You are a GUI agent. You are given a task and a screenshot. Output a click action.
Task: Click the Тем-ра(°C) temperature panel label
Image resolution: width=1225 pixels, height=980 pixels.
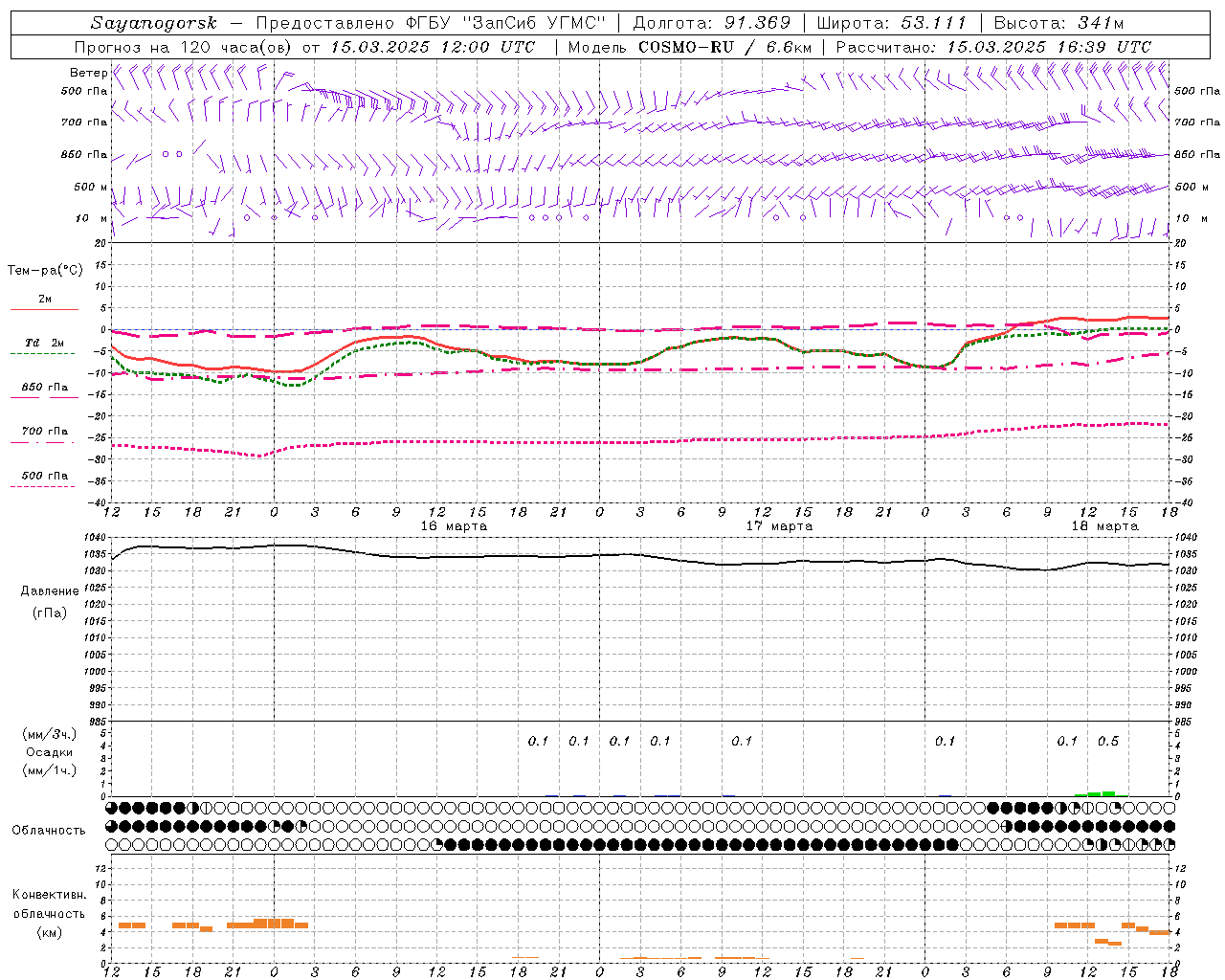[x=45, y=271]
